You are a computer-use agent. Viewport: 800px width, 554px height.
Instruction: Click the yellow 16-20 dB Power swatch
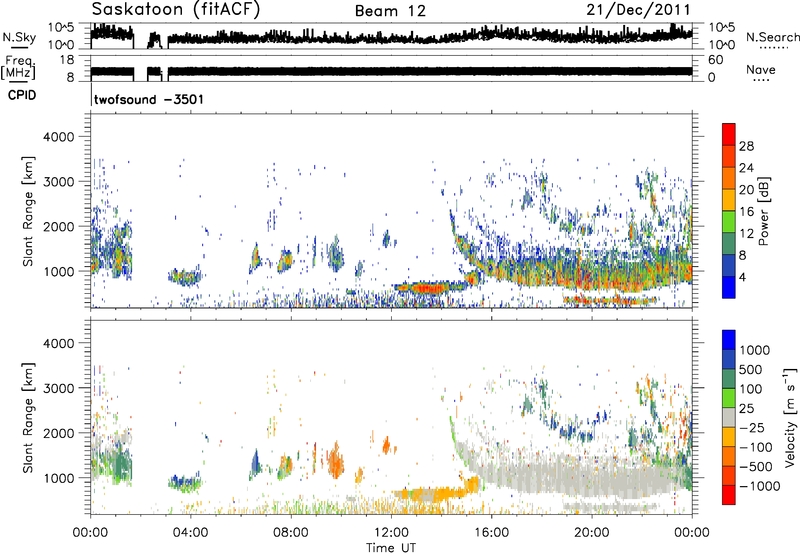[729, 199]
